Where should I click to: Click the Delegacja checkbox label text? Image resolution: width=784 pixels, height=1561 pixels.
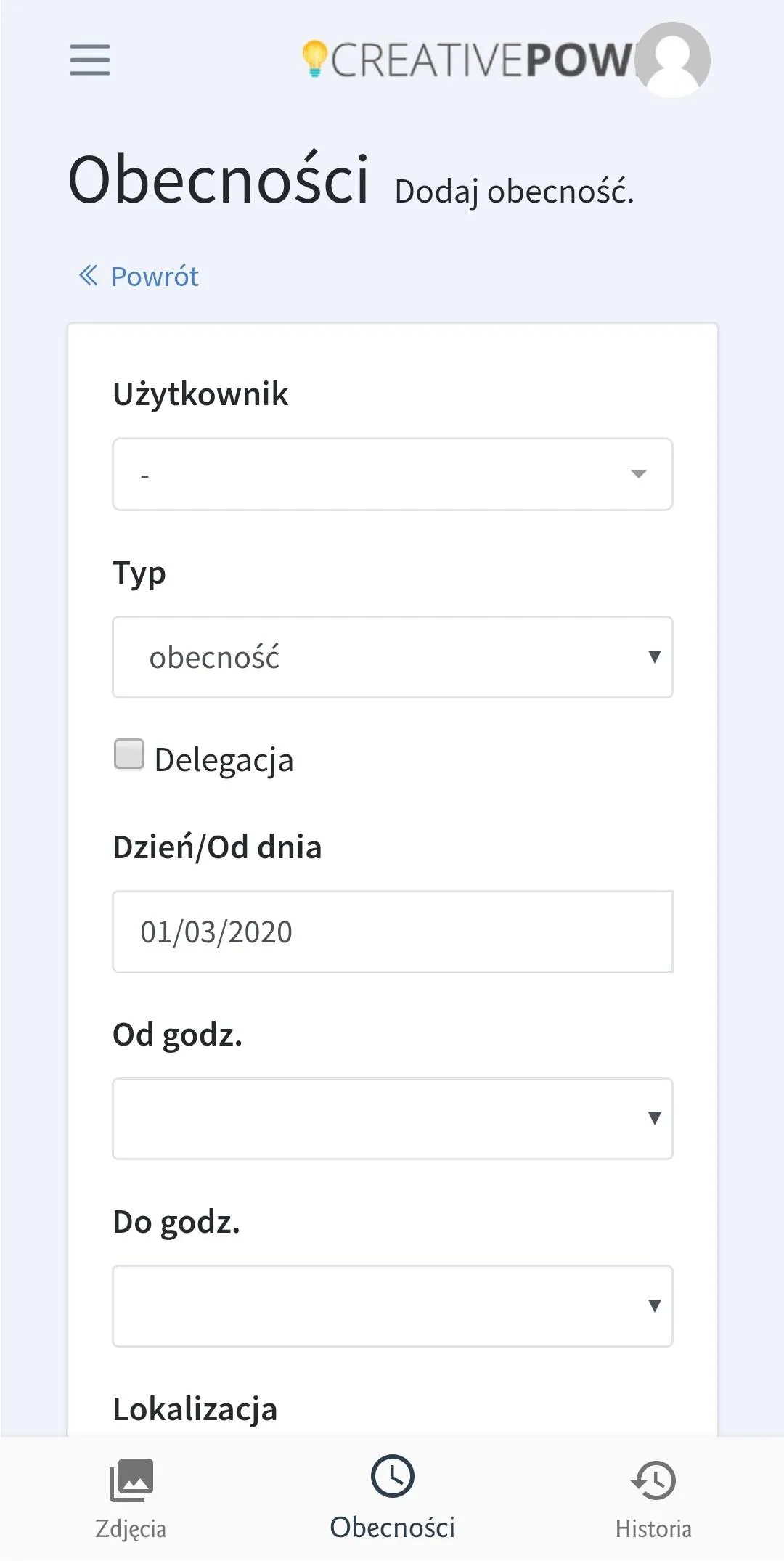224,760
